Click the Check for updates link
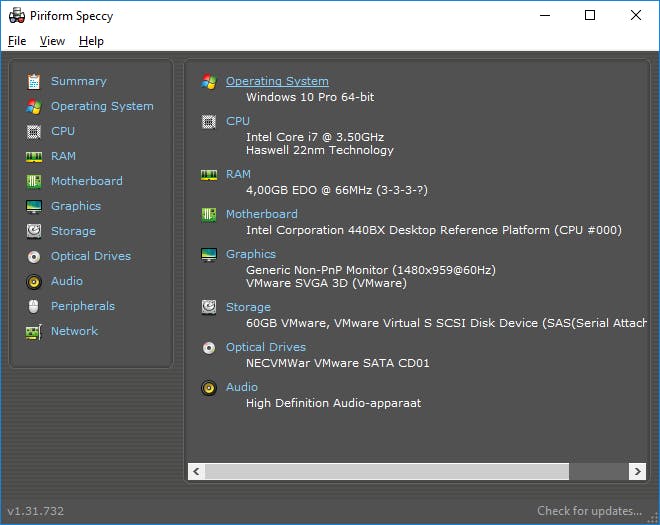The image size is (660, 525). click(589, 511)
